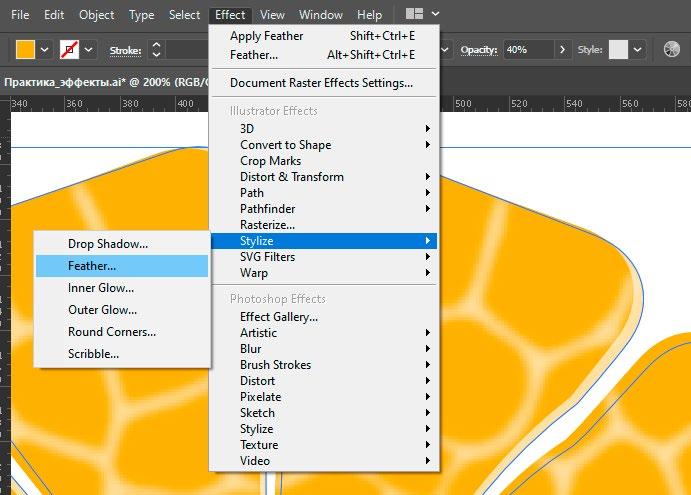691x495 pixels.
Task: Select Scribble... effect
Action: pyautogui.click(x=122, y=354)
